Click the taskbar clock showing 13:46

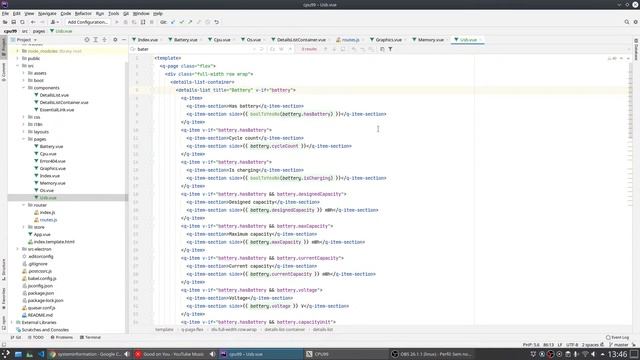(618, 354)
